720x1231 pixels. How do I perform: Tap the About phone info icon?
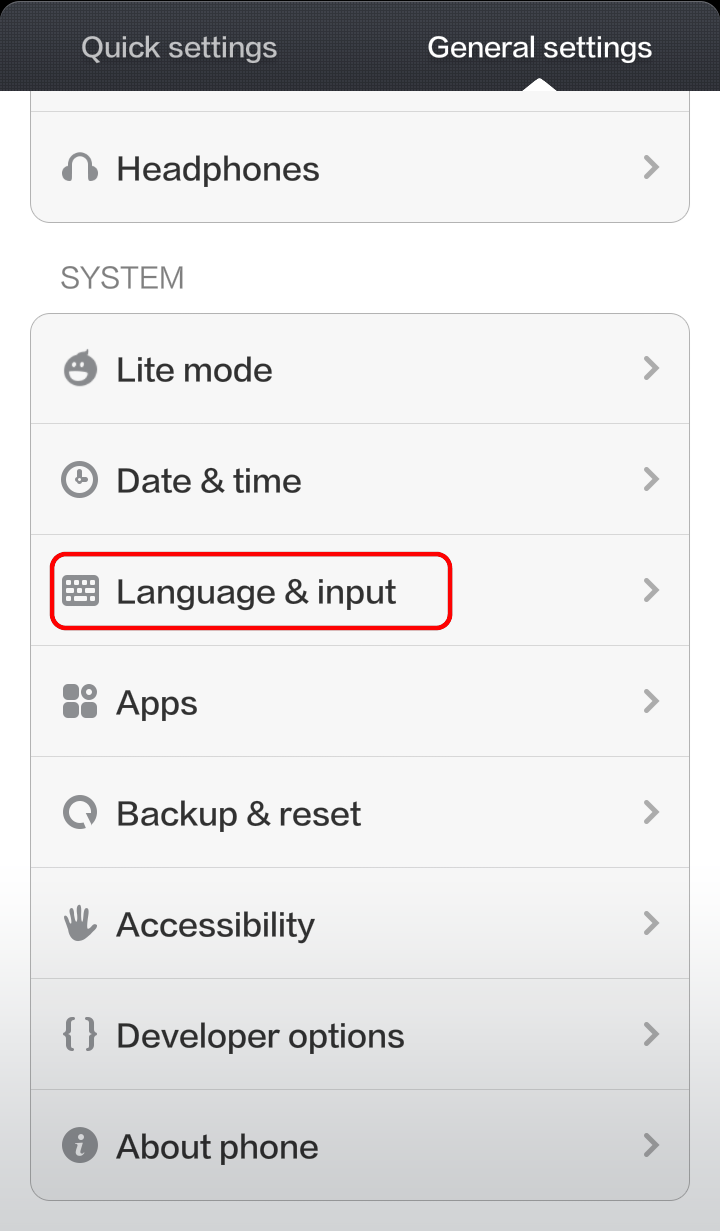tap(80, 1146)
